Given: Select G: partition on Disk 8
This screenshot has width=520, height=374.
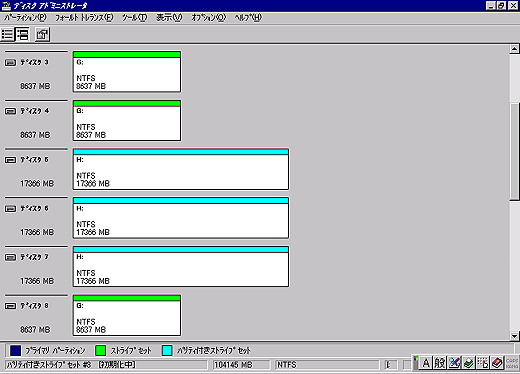Looking at the screenshot, I should click(127, 315).
